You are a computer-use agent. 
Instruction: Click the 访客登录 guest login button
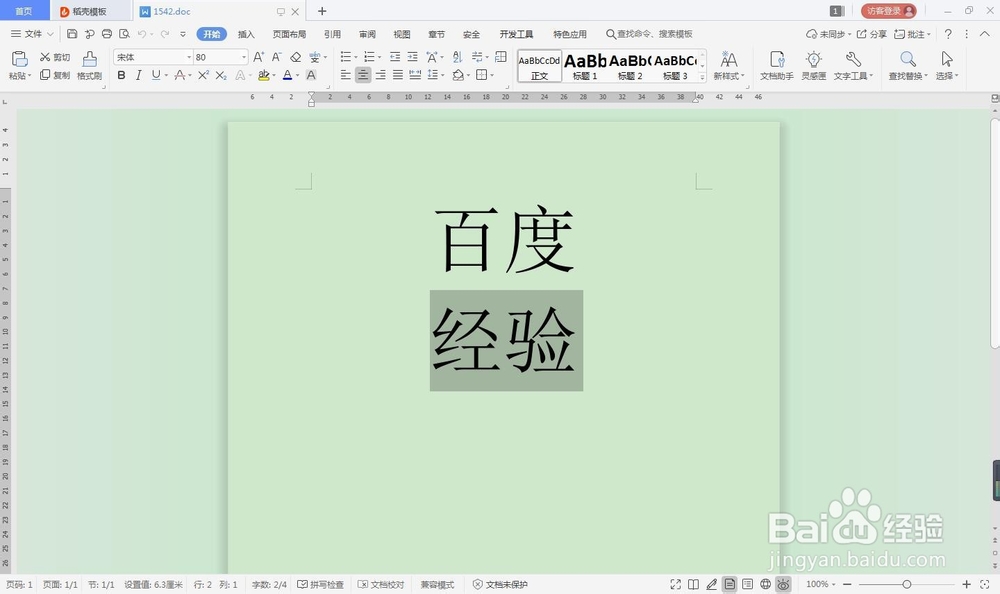[888, 11]
